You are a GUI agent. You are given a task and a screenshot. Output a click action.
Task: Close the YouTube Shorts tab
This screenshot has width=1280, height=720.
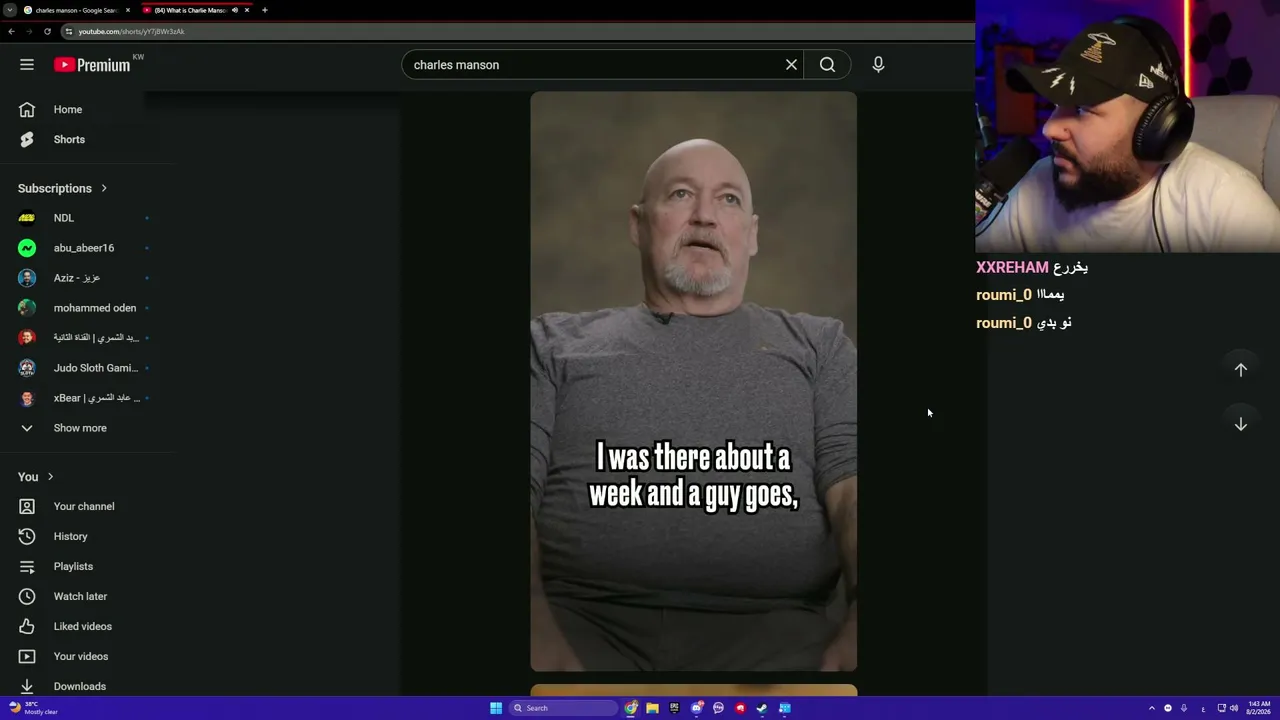point(247,10)
